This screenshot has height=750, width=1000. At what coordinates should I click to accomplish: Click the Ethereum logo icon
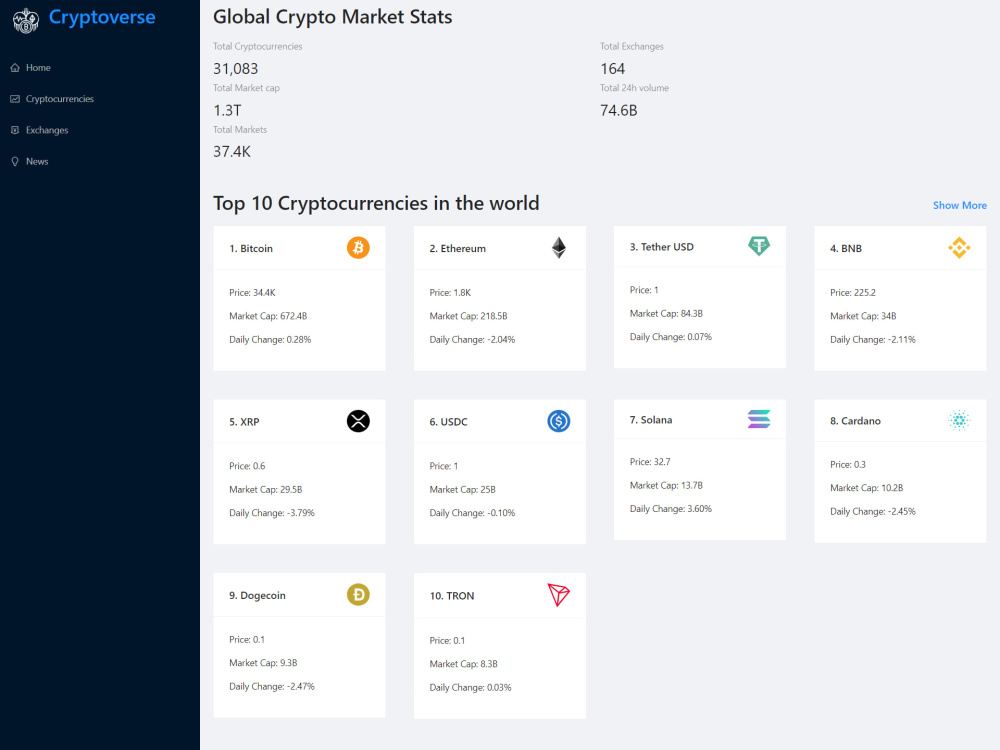tap(559, 247)
